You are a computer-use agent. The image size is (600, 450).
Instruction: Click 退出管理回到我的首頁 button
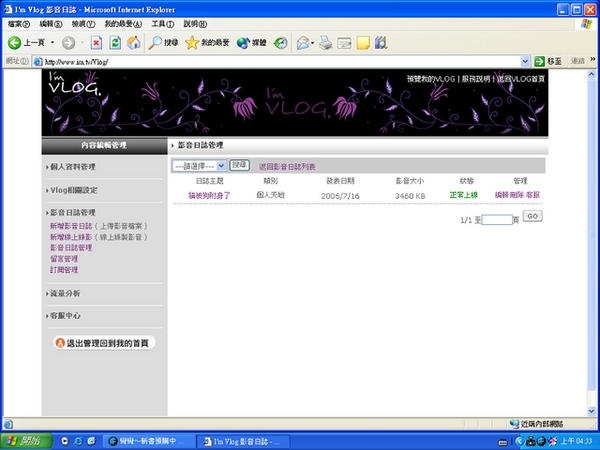(104, 343)
